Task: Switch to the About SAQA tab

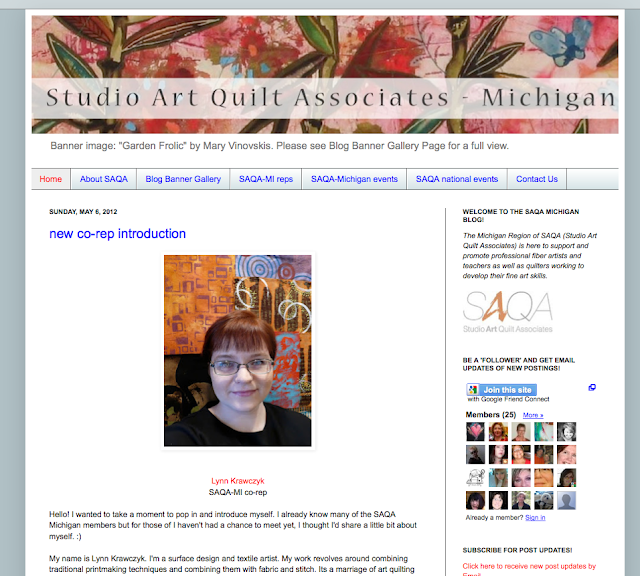Action: [104, 179]
